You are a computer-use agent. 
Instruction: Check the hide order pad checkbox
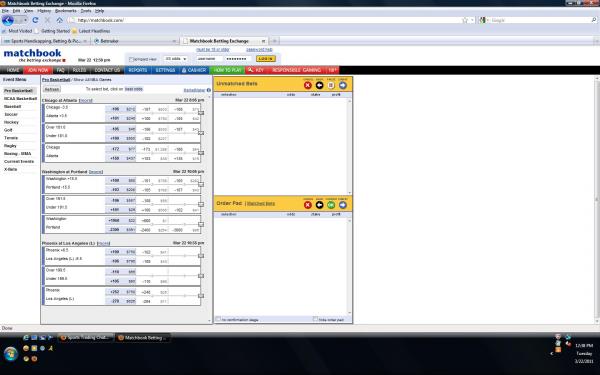coord(315,319)
